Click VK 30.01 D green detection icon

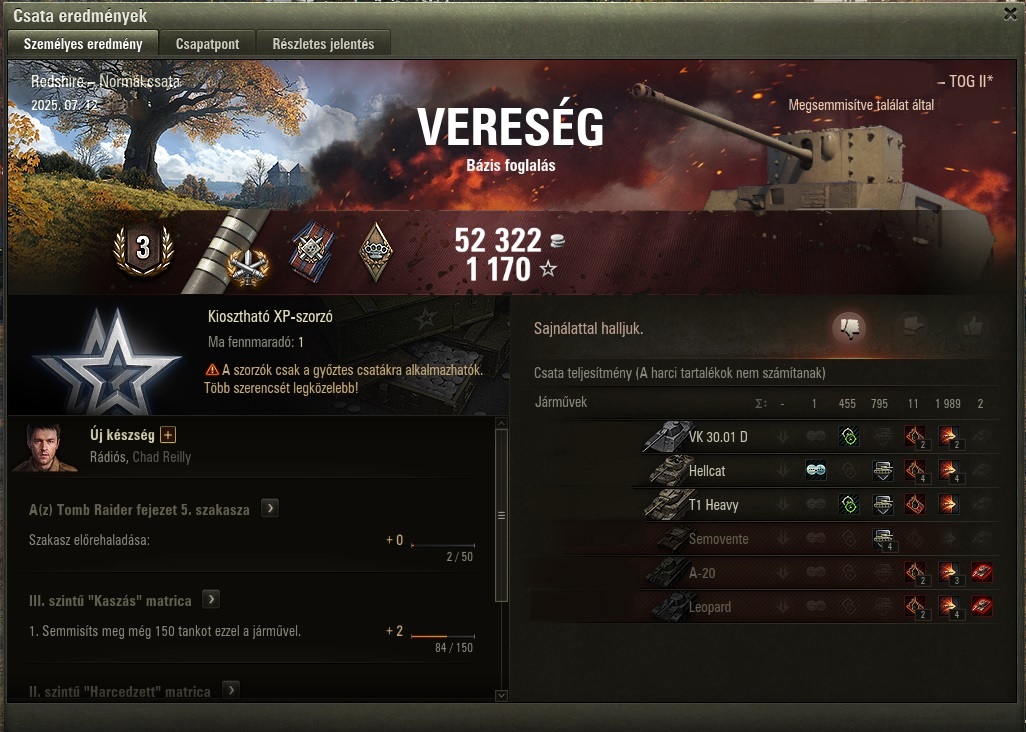(x=849, y=436)
